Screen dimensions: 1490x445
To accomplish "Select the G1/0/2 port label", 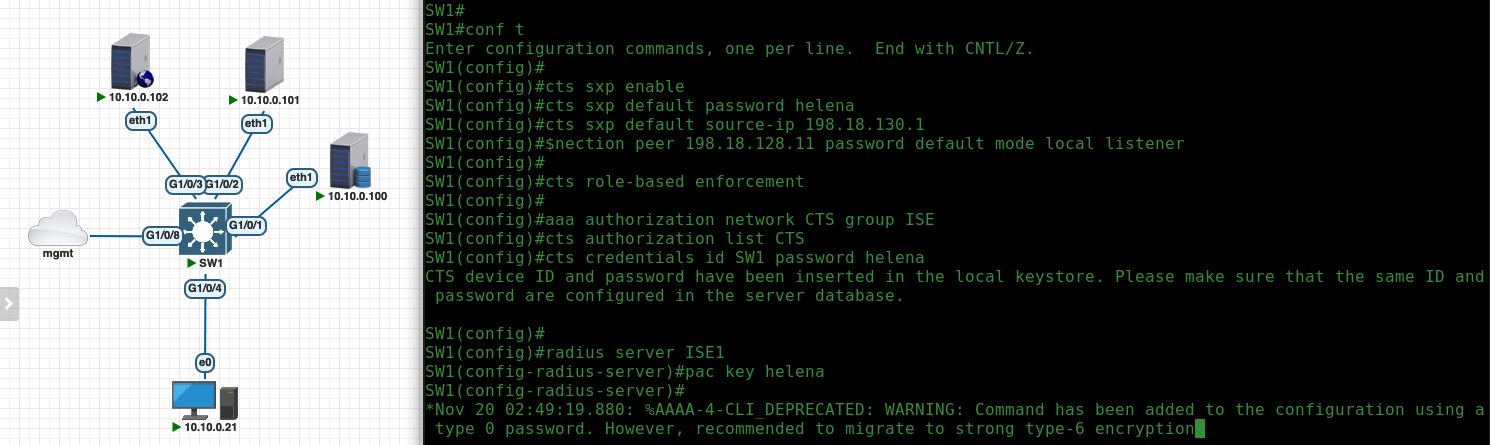I will point(224,185).
